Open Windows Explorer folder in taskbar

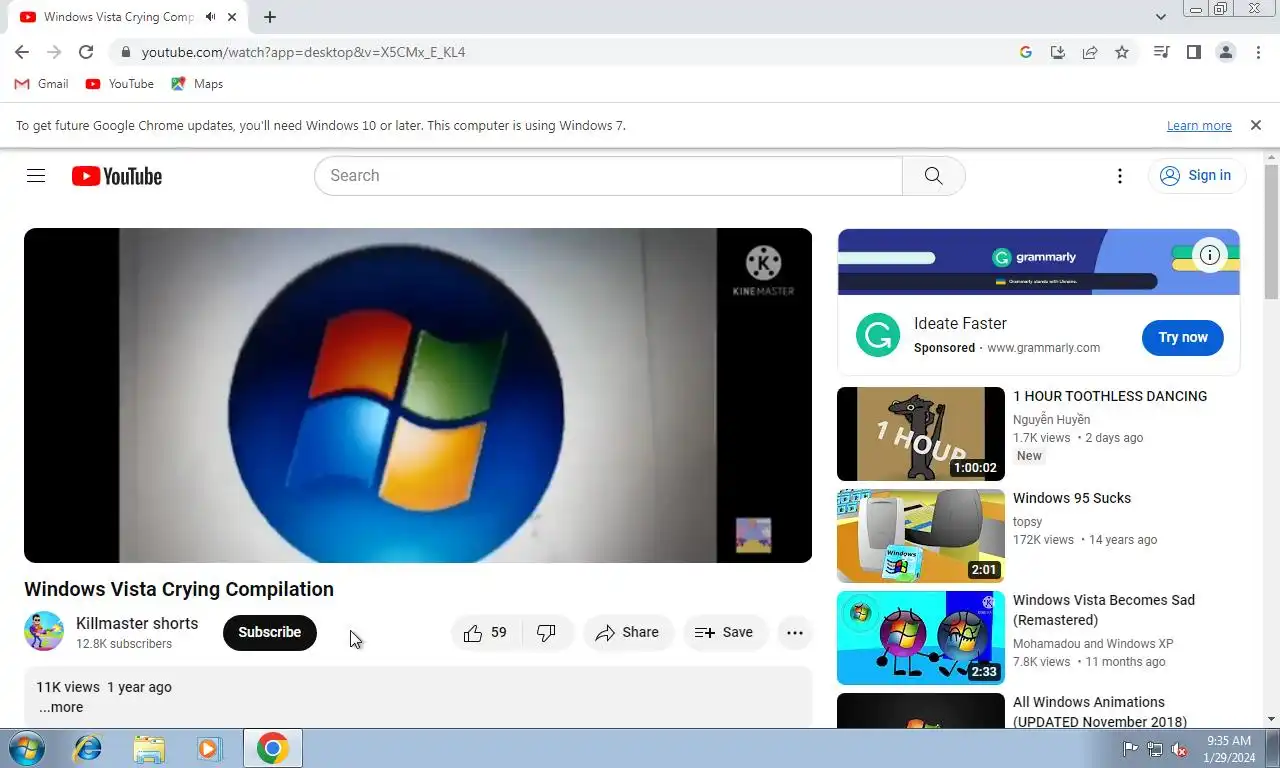[149, 748]
